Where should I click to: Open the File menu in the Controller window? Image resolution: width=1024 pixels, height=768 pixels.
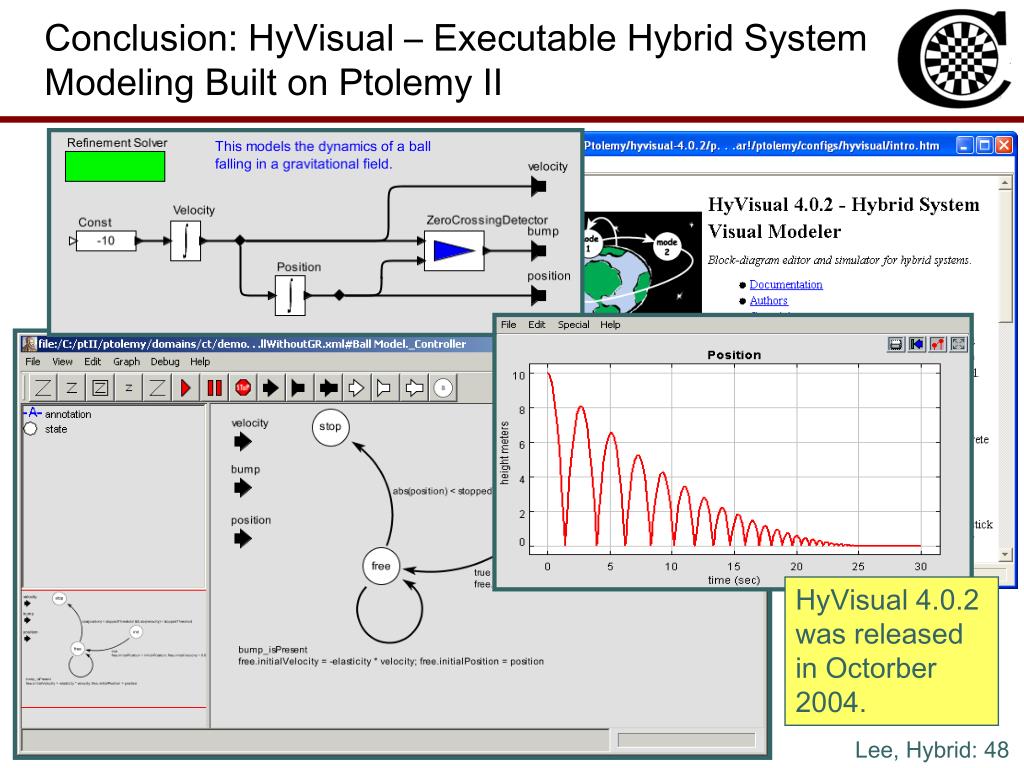[33, 361]
